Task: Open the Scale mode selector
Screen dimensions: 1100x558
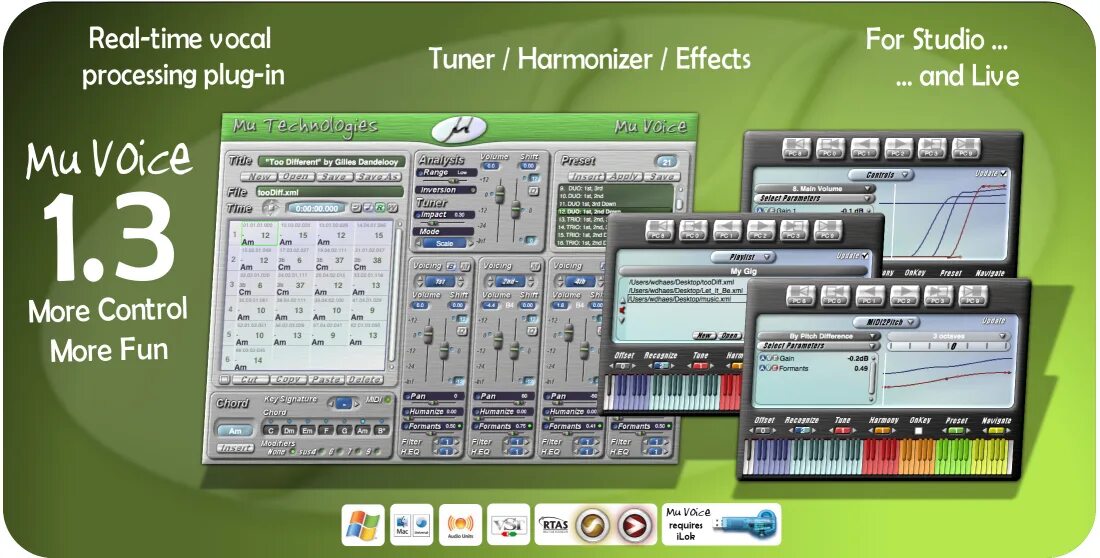Action: [445, 244]
